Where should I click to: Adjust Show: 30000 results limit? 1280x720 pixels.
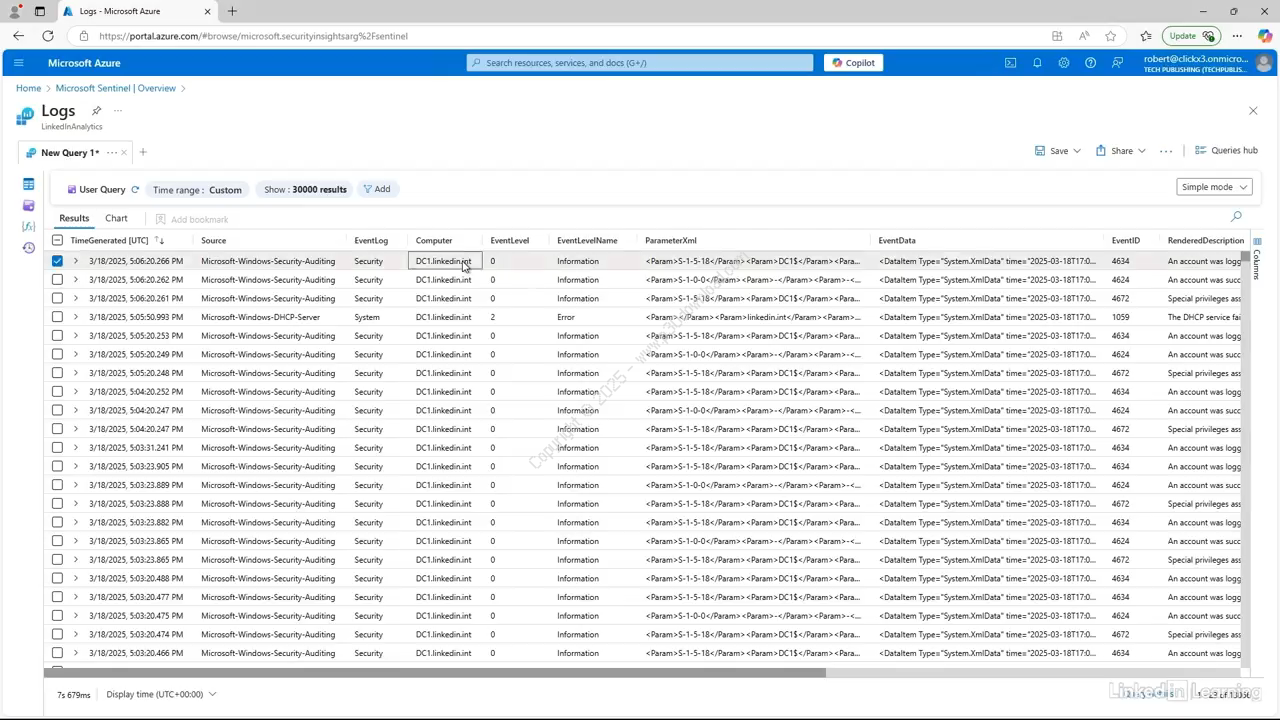coord(305,189)
